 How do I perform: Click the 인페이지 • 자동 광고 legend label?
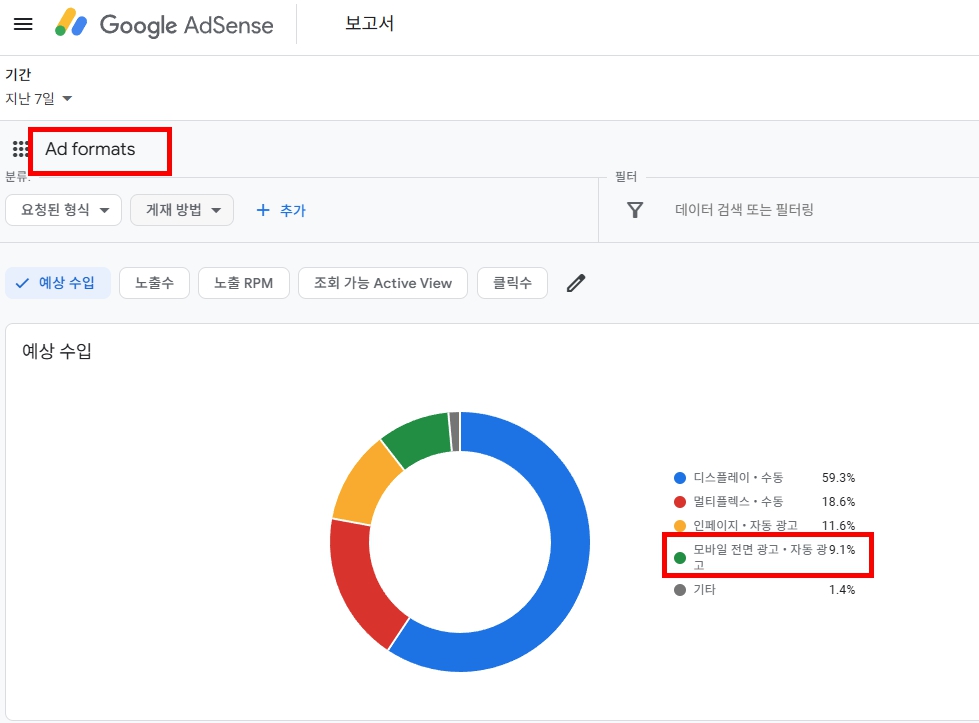point(745,525)
